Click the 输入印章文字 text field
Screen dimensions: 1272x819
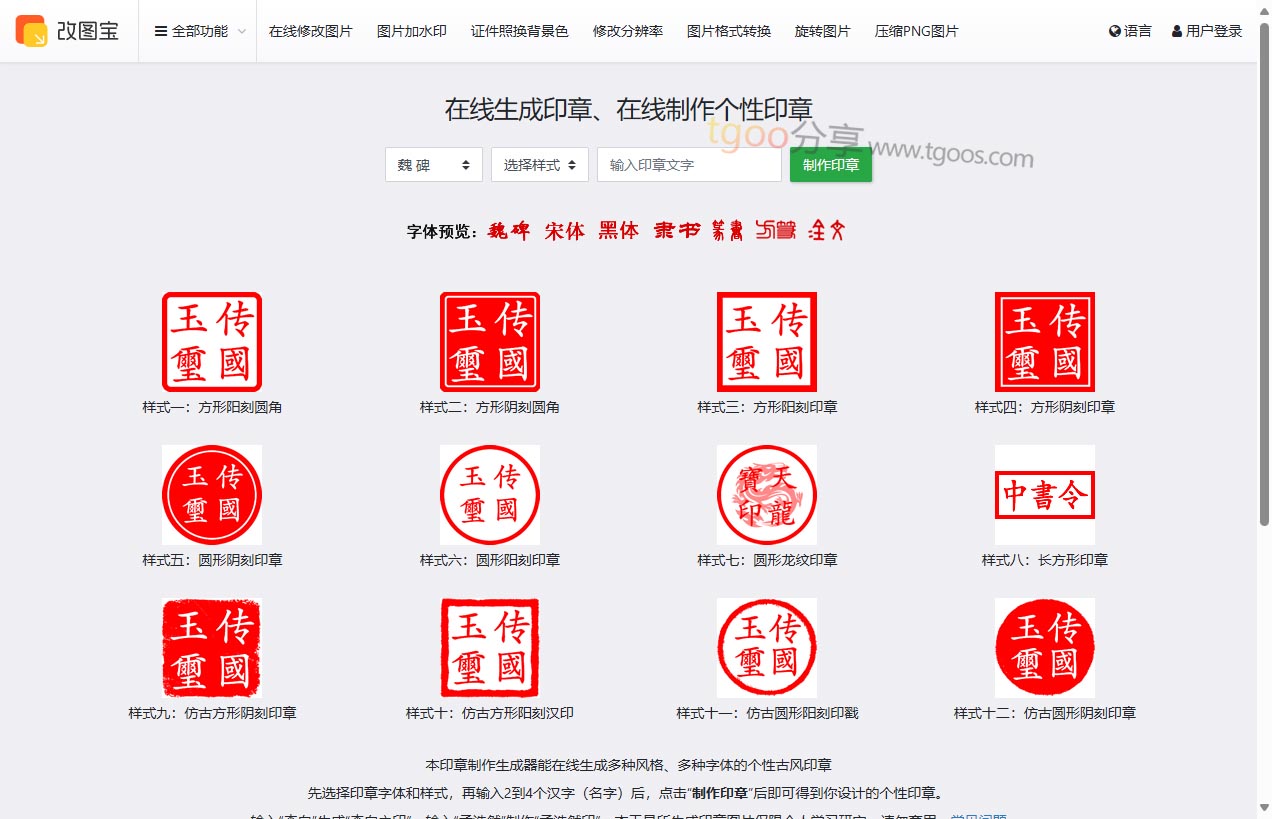(x=688, y=165)
